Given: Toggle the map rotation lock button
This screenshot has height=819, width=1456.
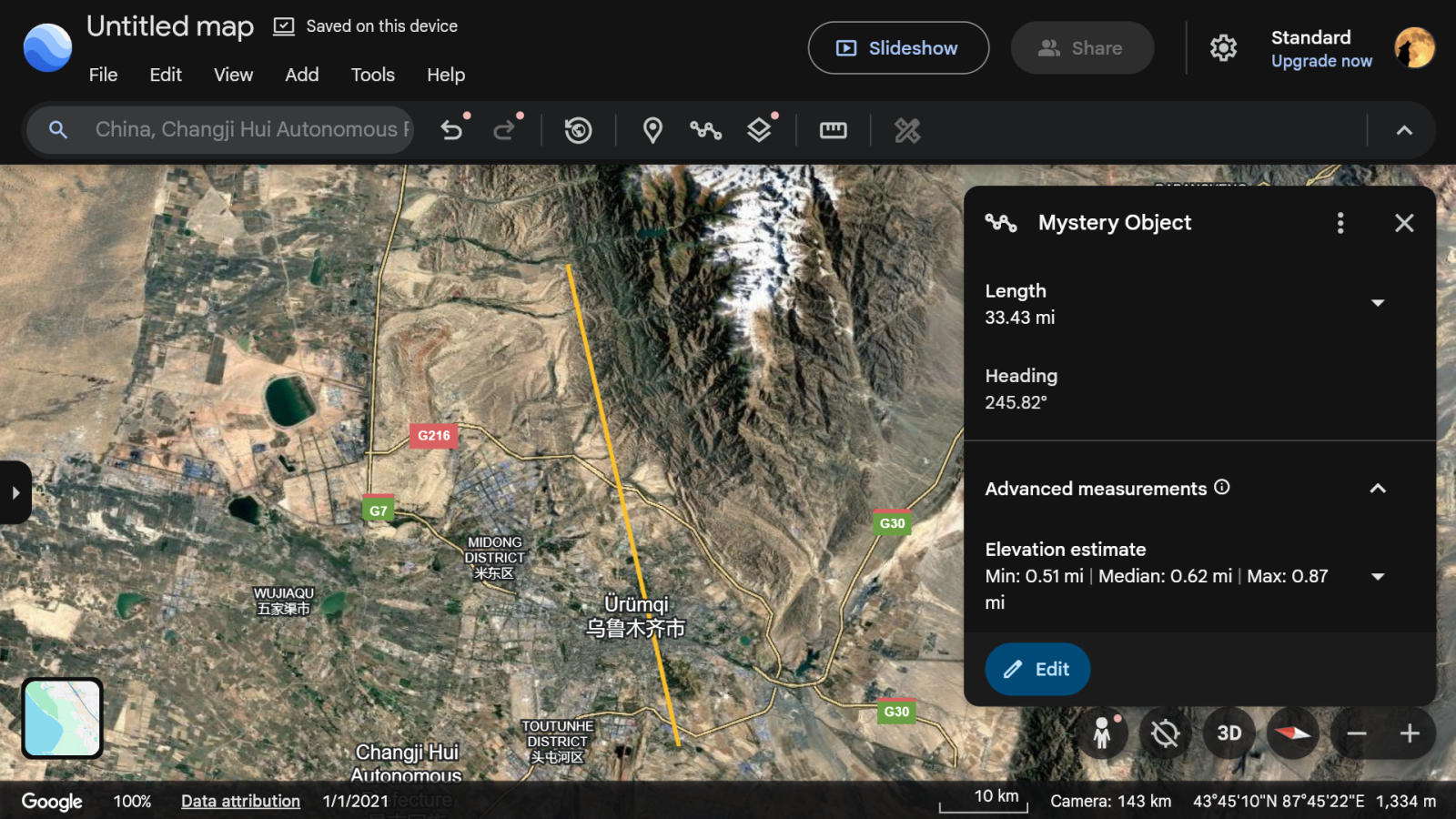Looking at the screenshot, I should pyautogui.click(x=1165, y=733).
